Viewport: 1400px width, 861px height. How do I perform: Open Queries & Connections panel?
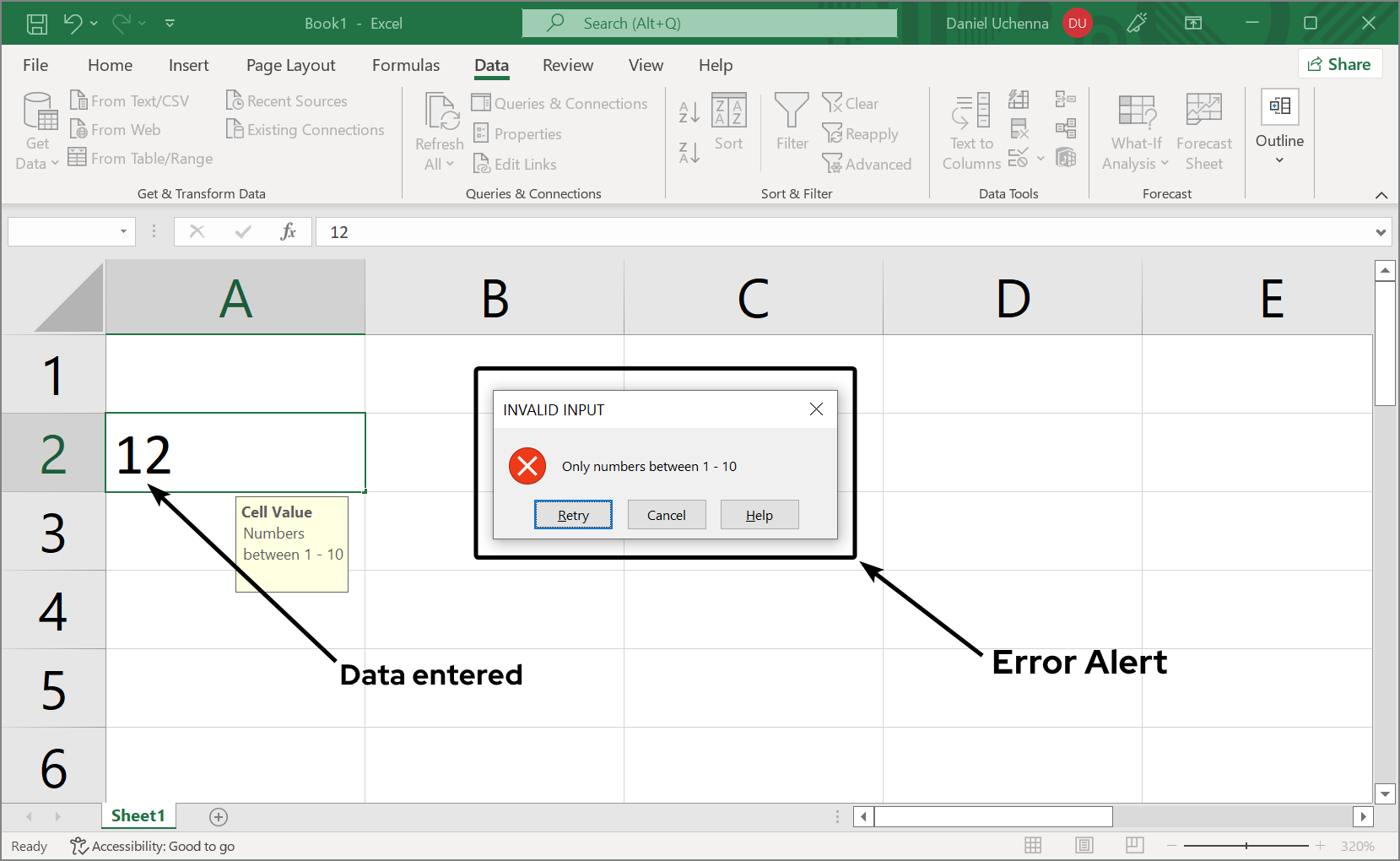pos(560,103)
